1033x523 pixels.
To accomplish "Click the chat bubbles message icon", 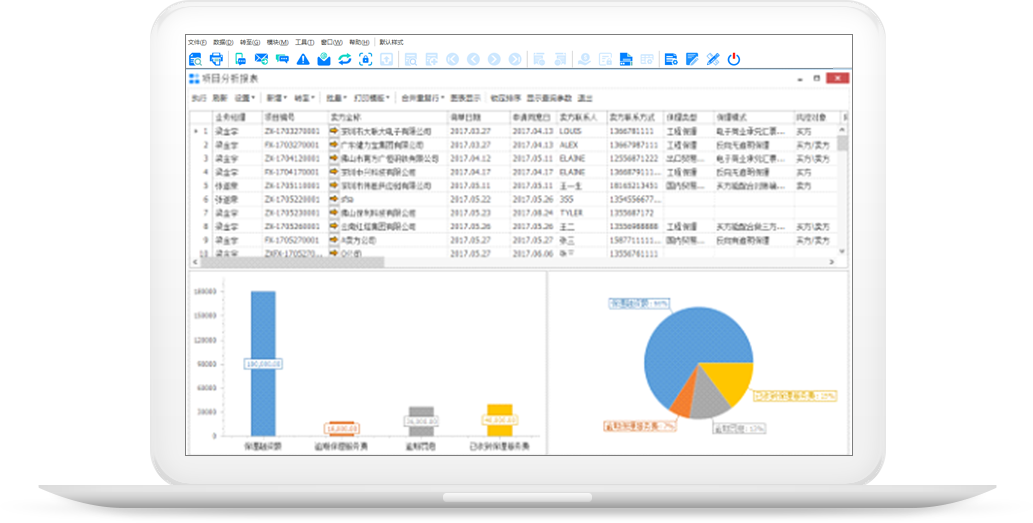I will click(x=282, y=60).
